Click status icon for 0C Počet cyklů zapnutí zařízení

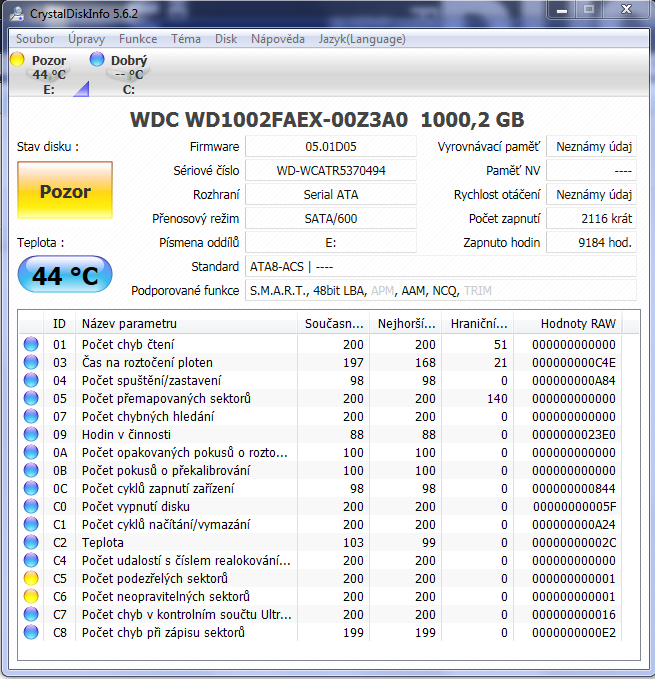click(x=31, y=488)
